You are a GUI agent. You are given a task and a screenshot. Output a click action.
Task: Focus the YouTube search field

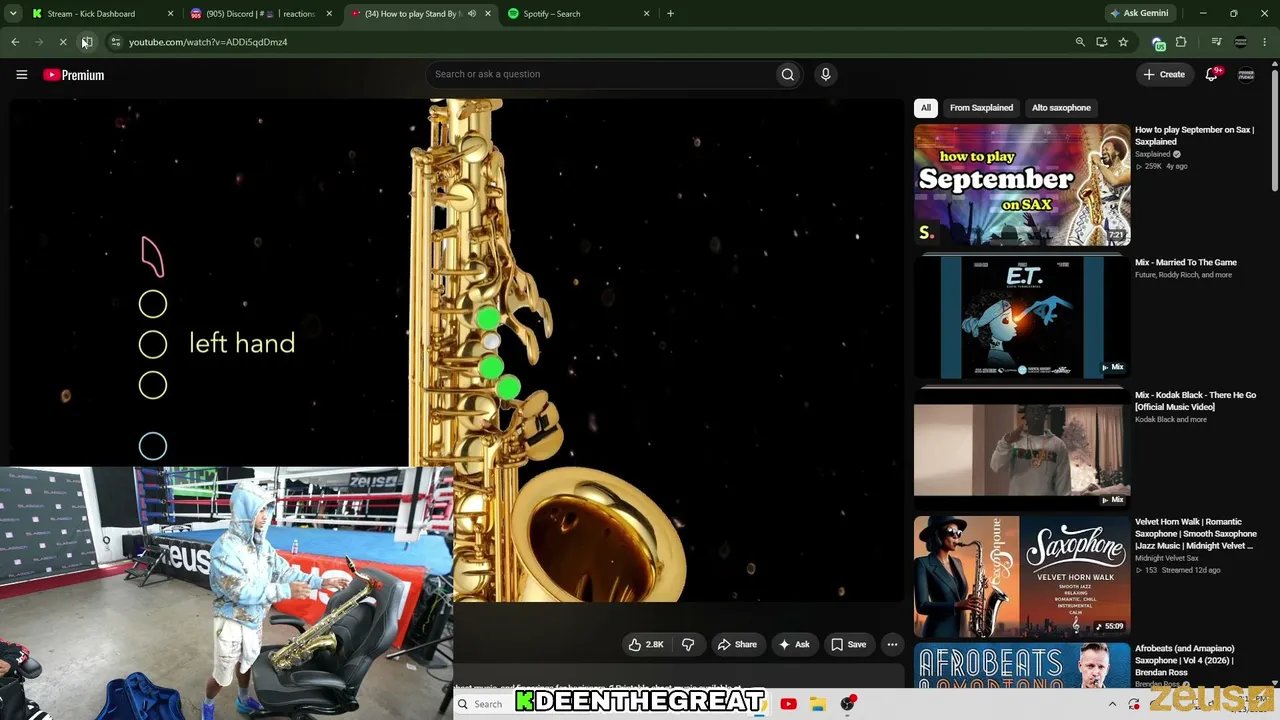click(x=600, y=74)
